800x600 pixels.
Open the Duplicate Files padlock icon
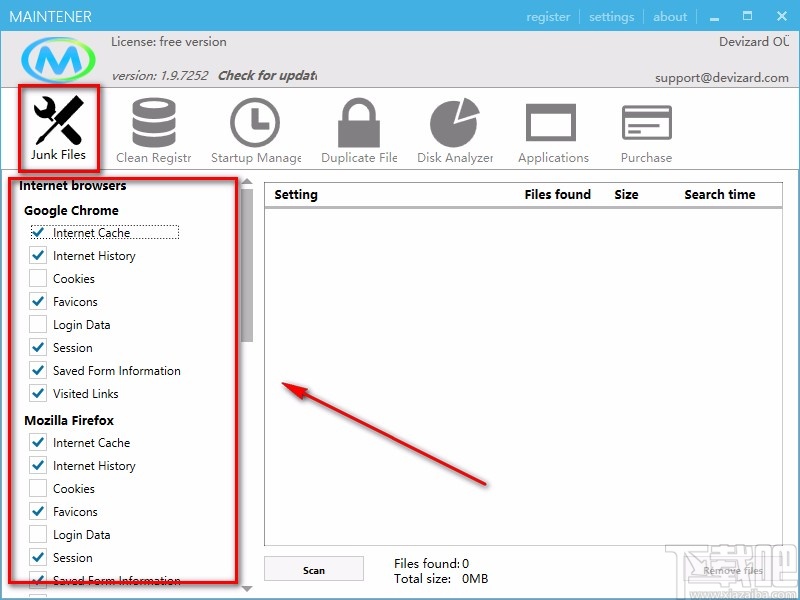pos(359,123)
